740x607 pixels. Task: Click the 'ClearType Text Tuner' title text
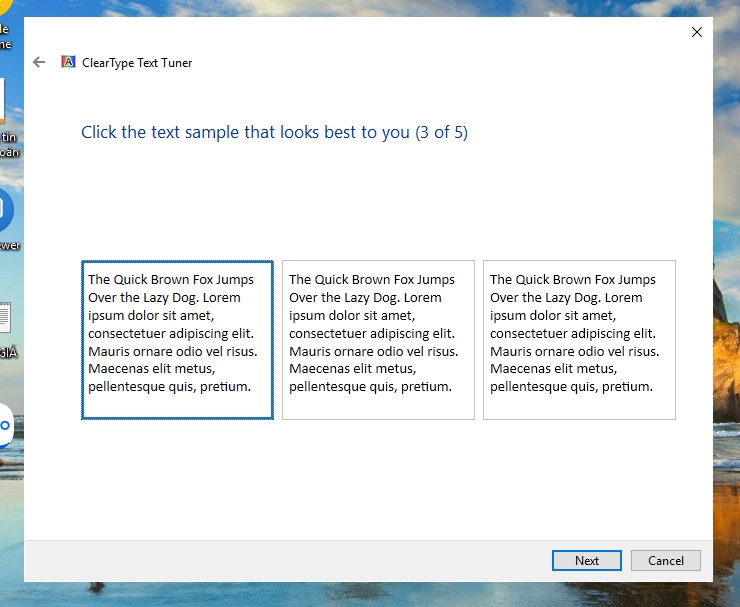tap(137, 63)
